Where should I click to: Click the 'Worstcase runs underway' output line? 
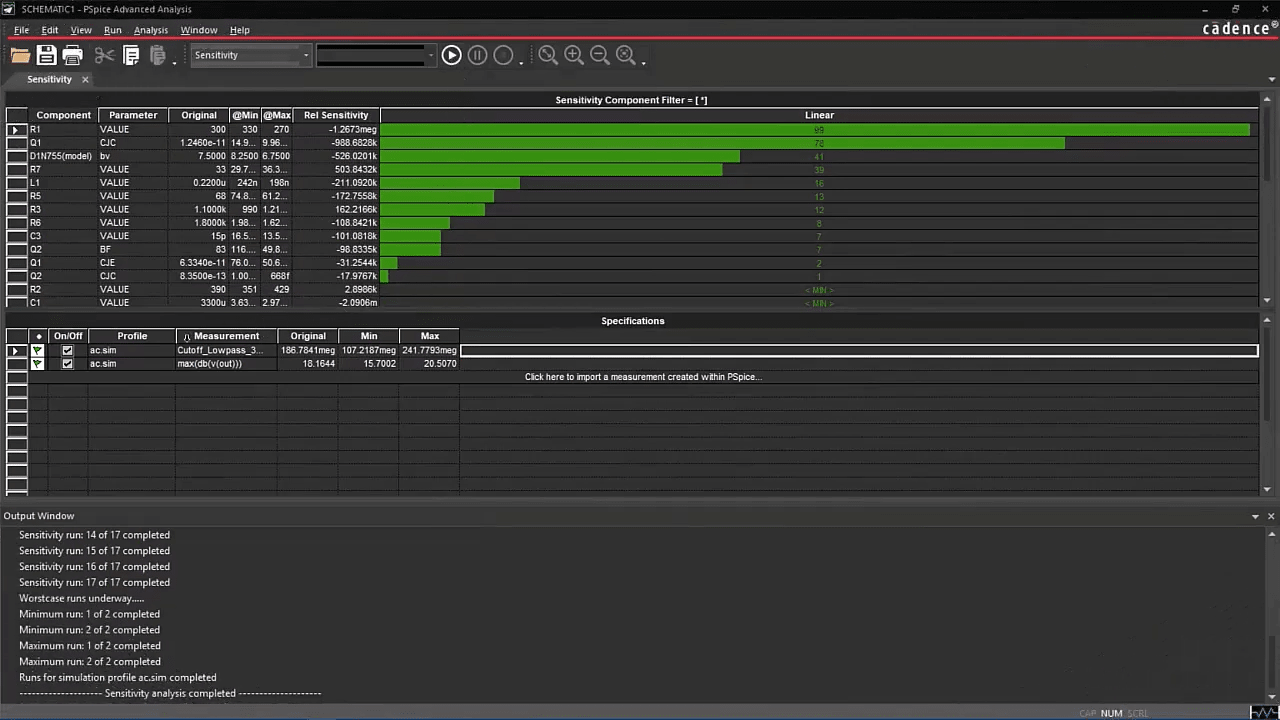[x=81, y=598]
